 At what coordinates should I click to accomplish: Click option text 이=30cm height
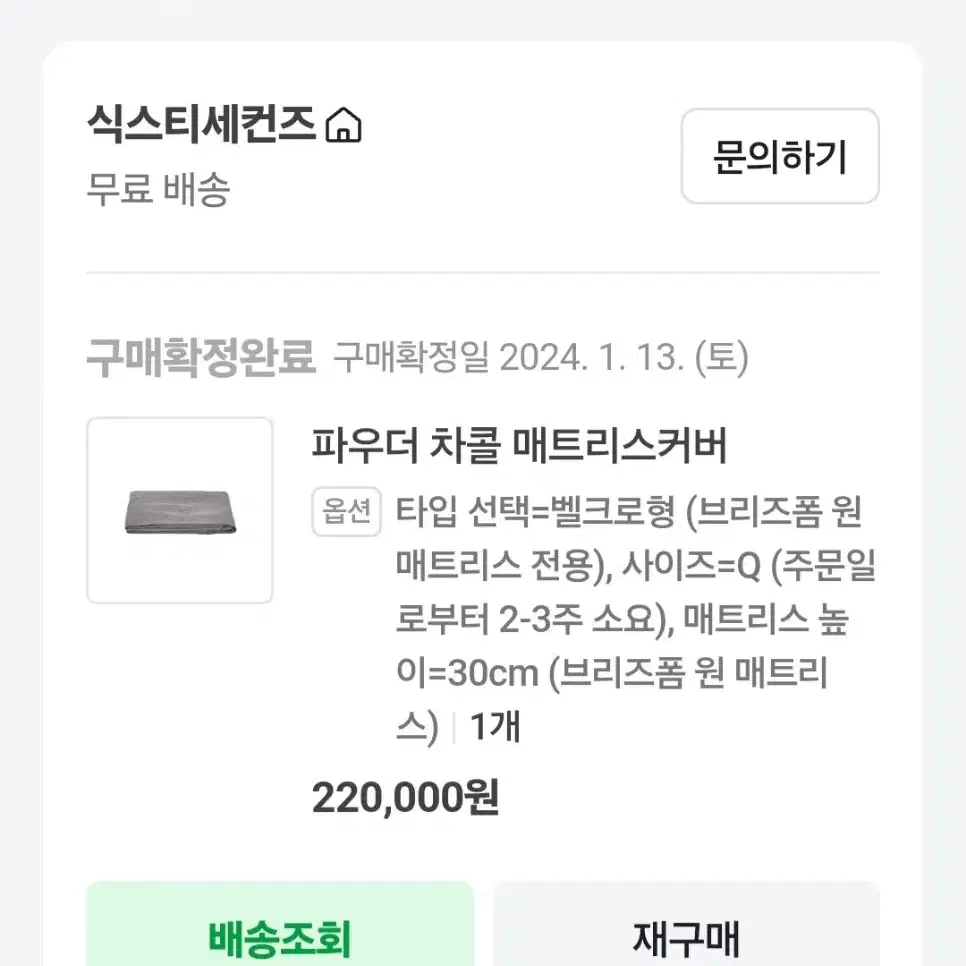[x=468, y=673]
